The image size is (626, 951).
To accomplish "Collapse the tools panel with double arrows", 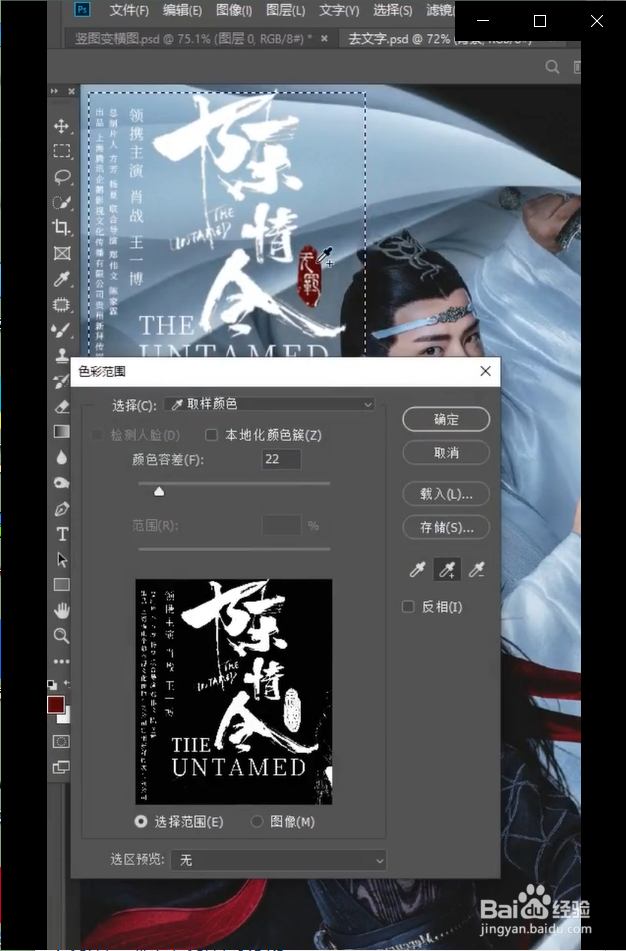I will click(55, 91).
